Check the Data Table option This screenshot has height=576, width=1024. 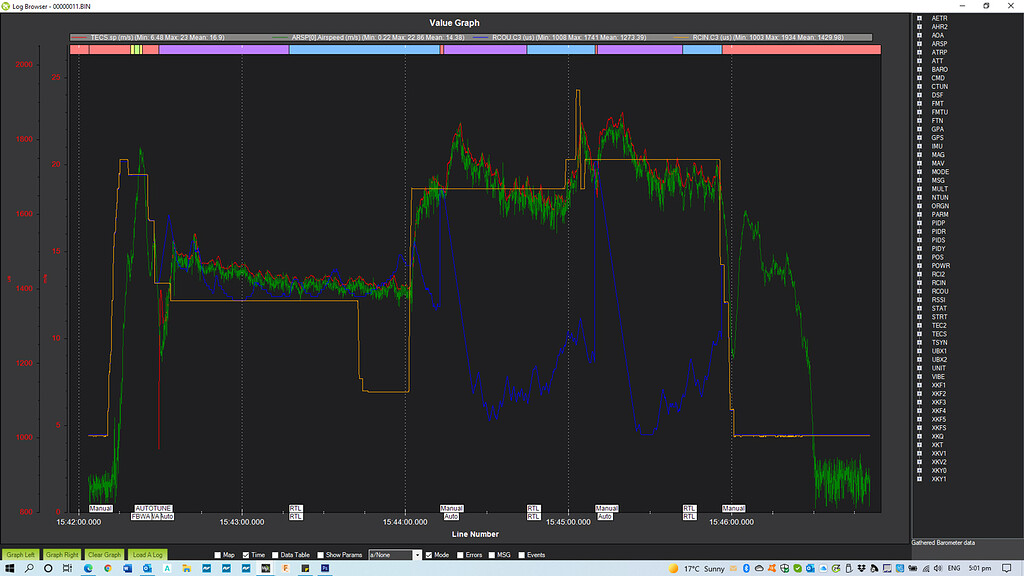[276, 554]
